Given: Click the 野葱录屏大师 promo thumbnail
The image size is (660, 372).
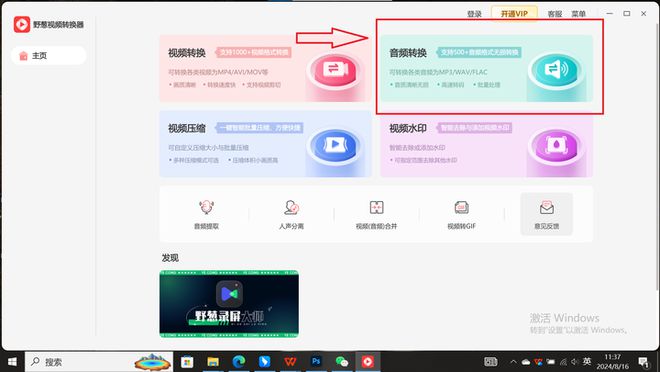Looking at the screenshot, I should pyautogui.click(x=229, y=304).
